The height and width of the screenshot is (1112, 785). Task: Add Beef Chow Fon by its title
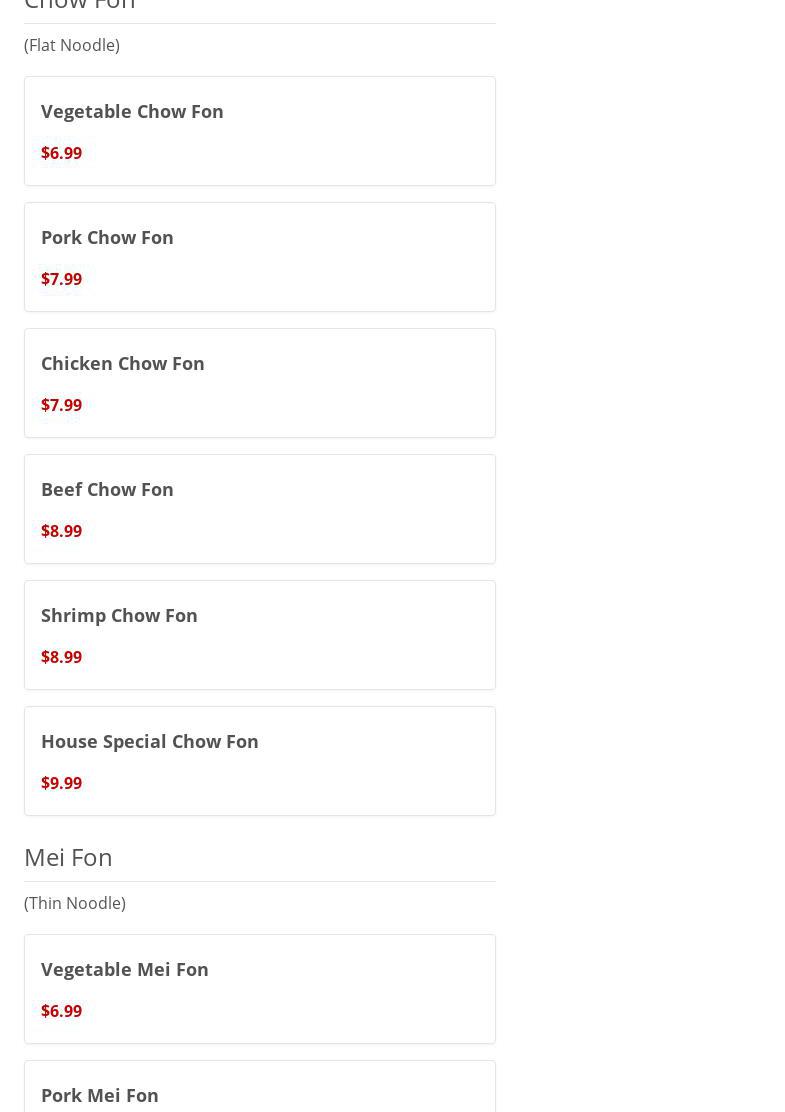pyautogui.click(x=107, y=489)
